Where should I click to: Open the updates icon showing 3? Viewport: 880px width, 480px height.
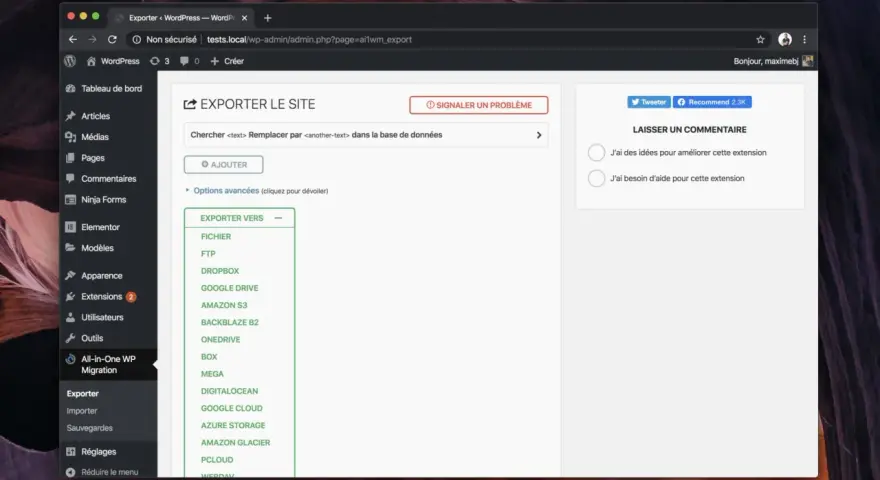(159, 61)
